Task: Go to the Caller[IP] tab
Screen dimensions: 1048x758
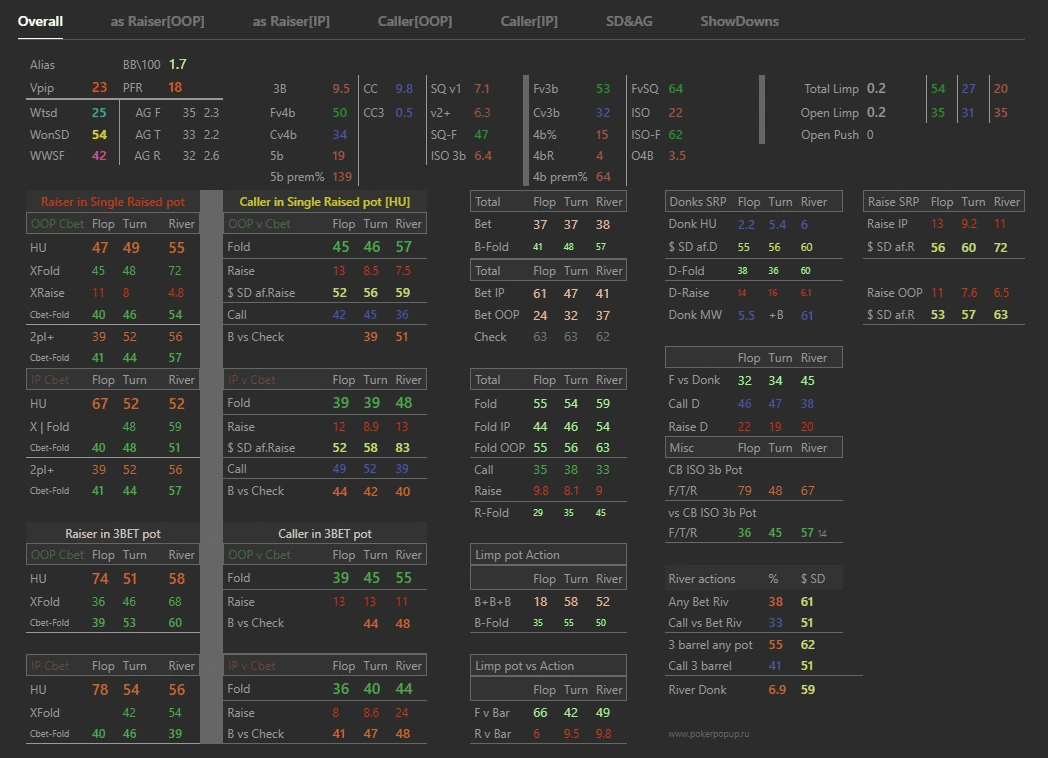Action: coord(529,21)
